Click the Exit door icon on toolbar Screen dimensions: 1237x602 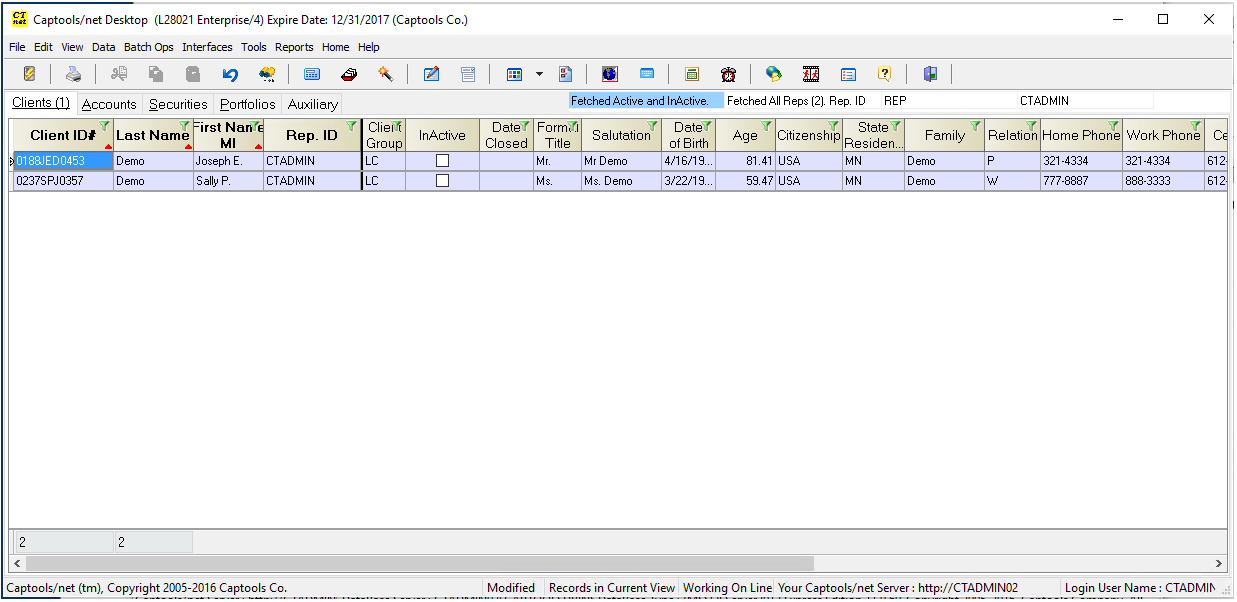coord(930,73)
